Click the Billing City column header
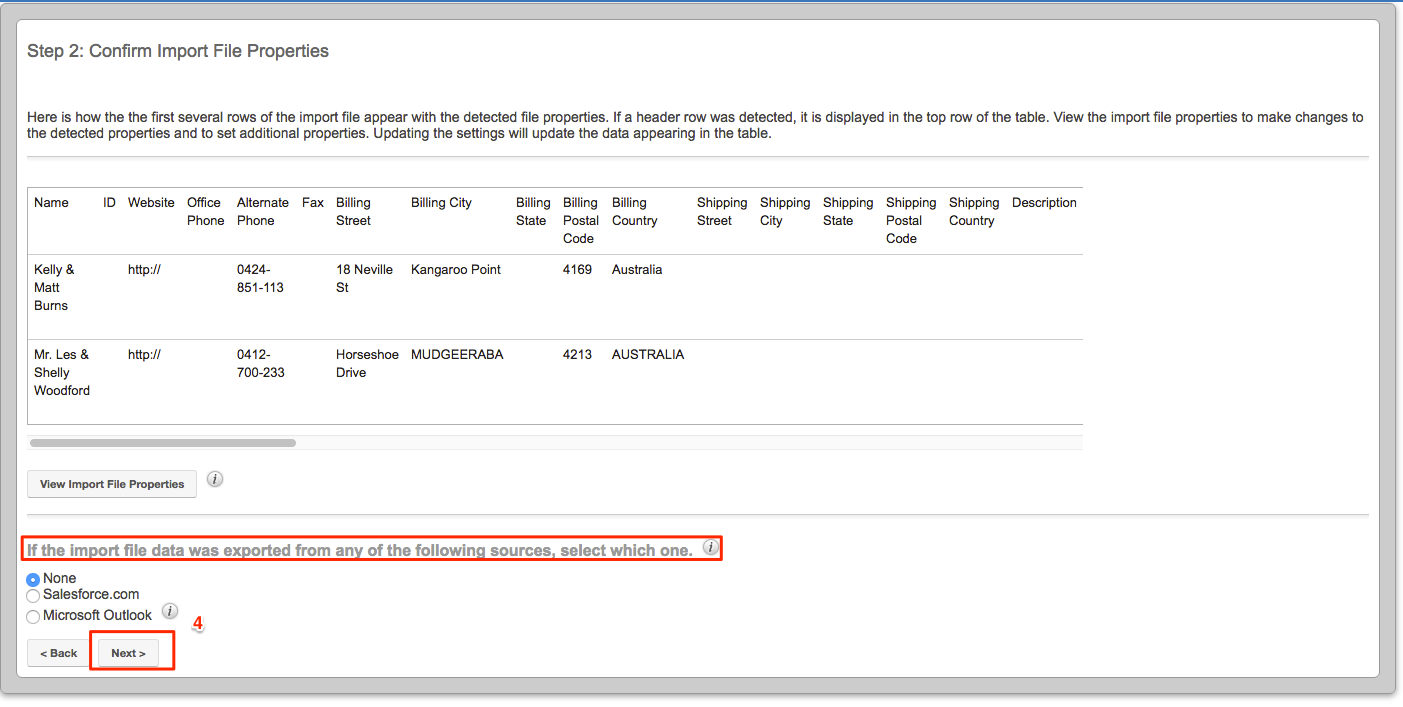1403x707 pixels. click(441, 202)
